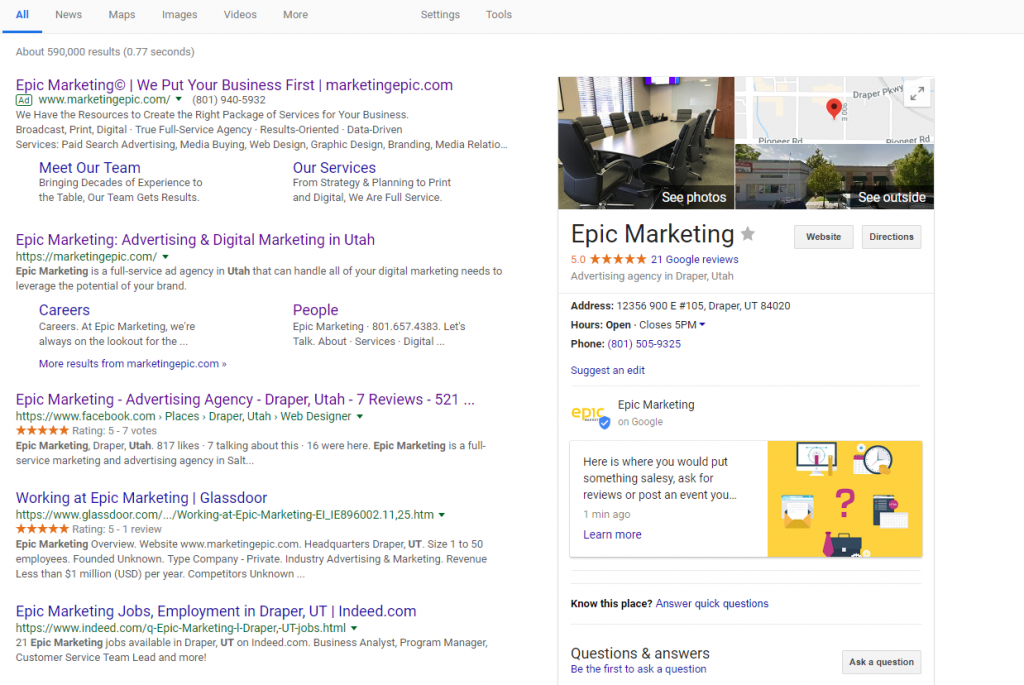Open dropdown arrow next to https://marketingepic.com/
This screenshot has height=685, width=1024.
tap(165, 257)
